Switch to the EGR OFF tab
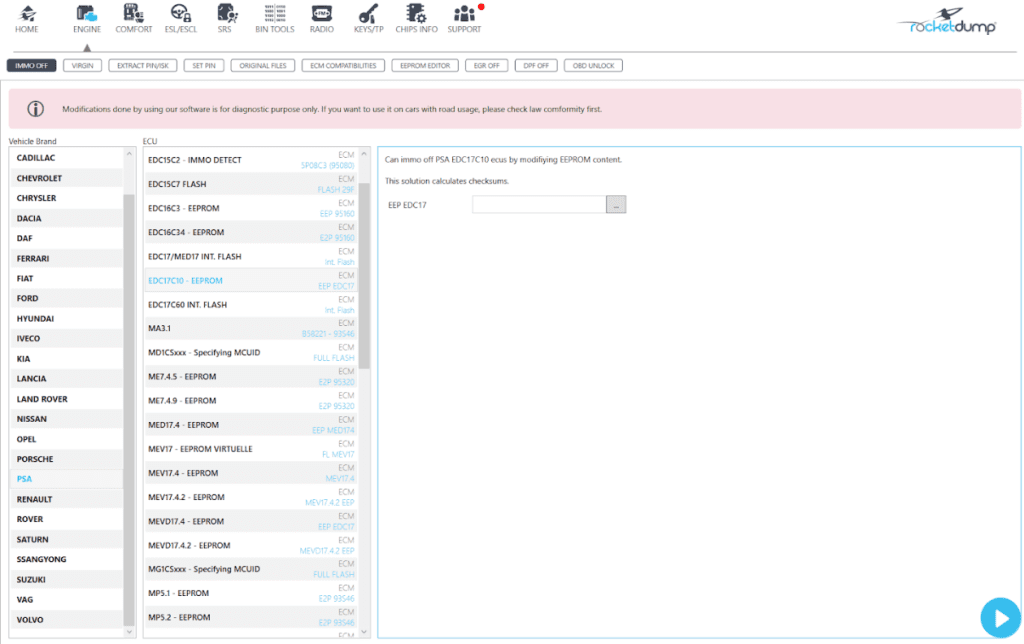Screen dimensions: 1024x644 (487, 65)
